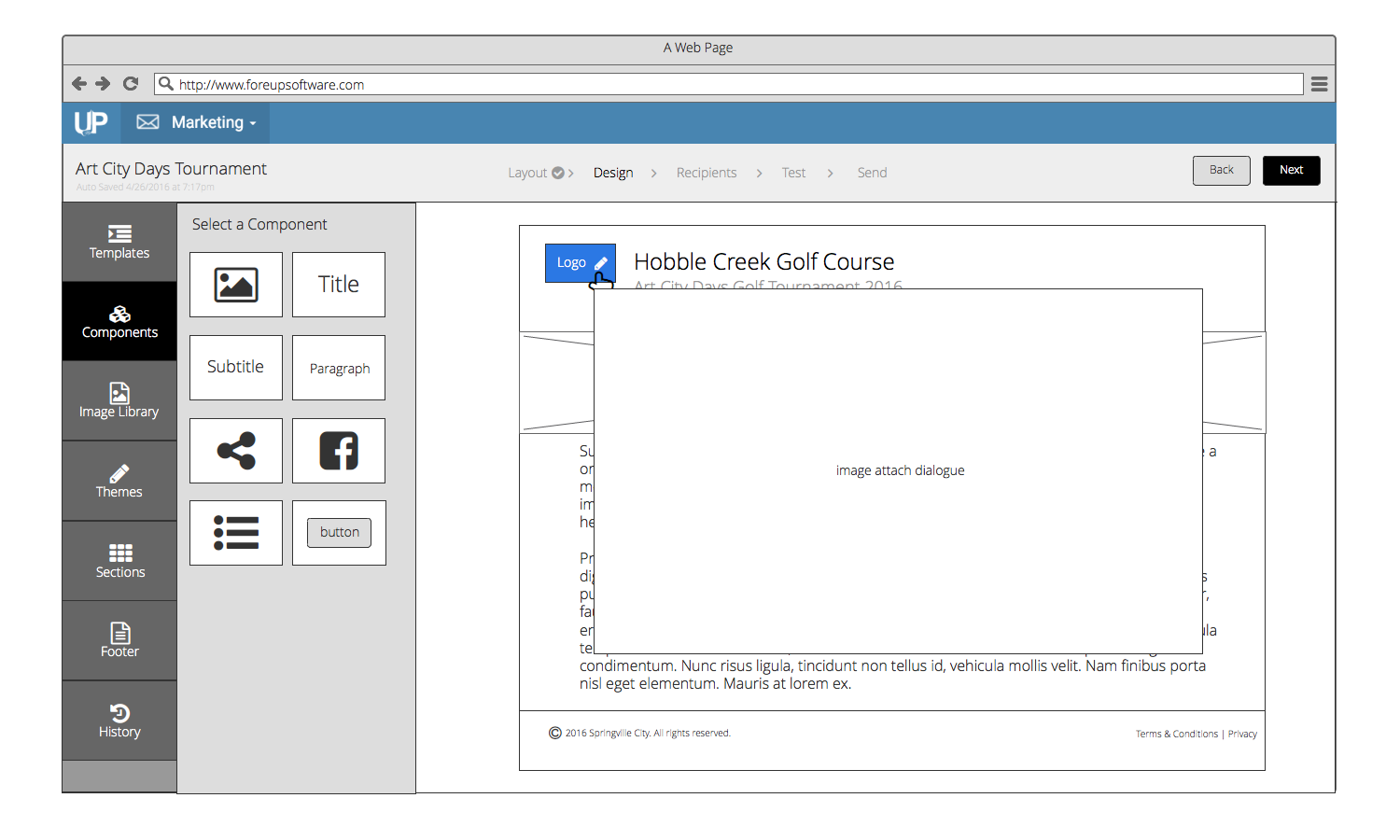Click the image attach dialogue box

[898, 471]
